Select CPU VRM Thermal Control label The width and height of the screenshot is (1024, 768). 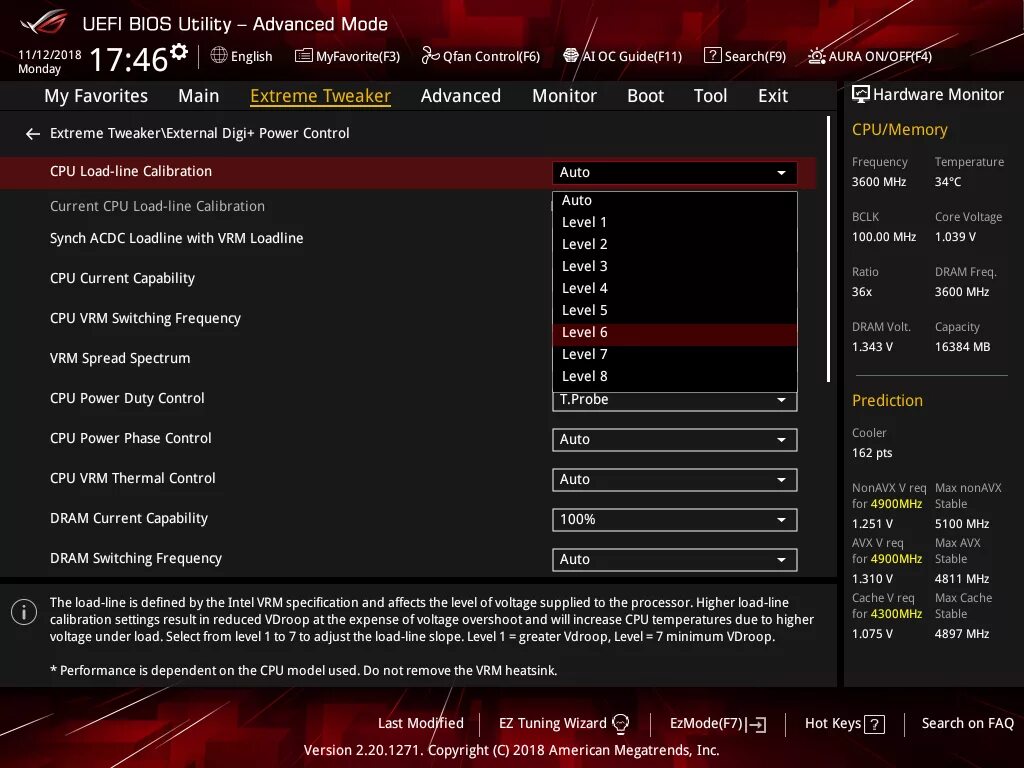133,478
